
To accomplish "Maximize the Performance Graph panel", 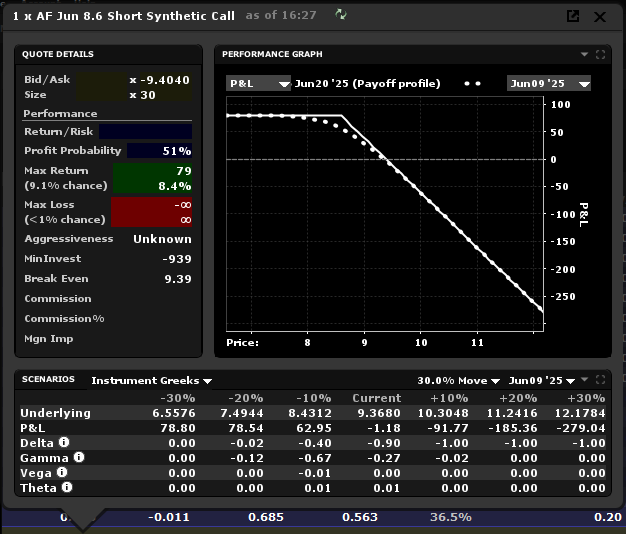I will click(x=600, y=54).
